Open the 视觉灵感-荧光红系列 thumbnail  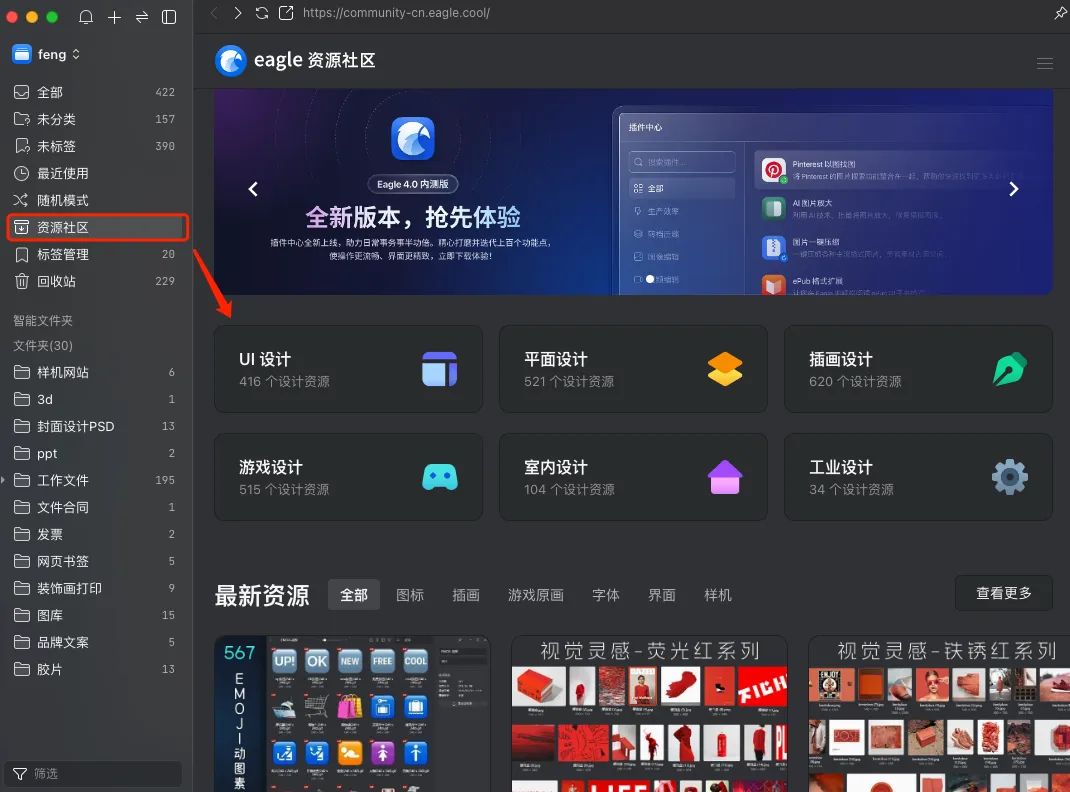(650, 714)
